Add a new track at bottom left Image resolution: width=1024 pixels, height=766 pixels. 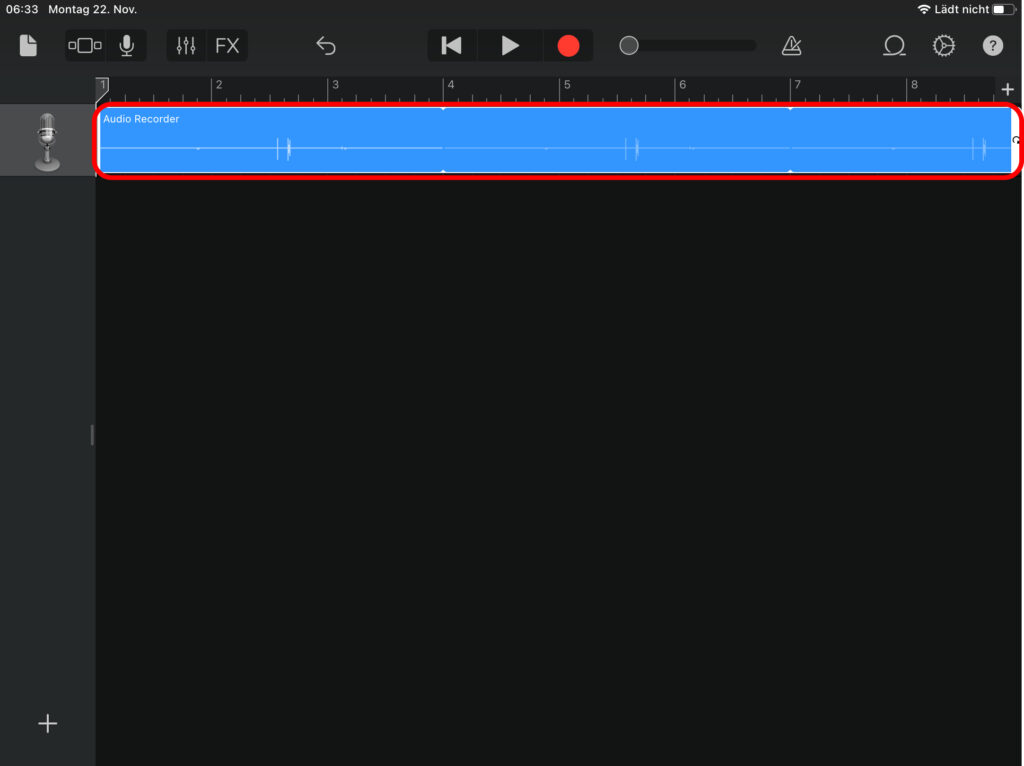click(47, 723)
